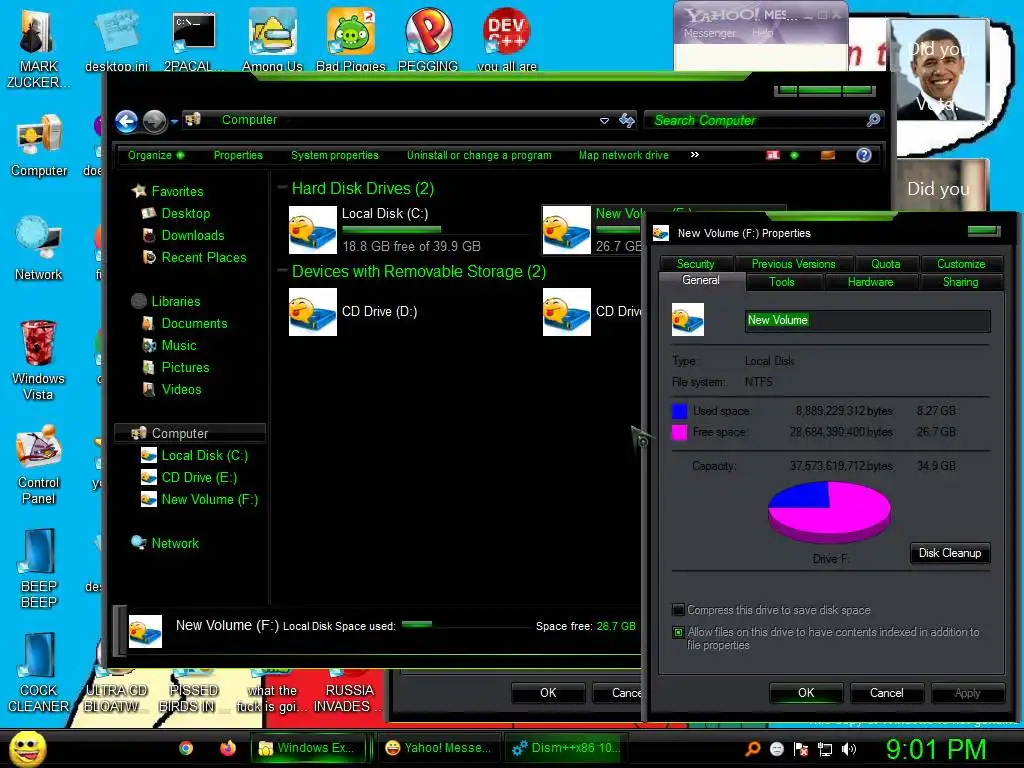Click the refresh icon beside address bar

626,120
